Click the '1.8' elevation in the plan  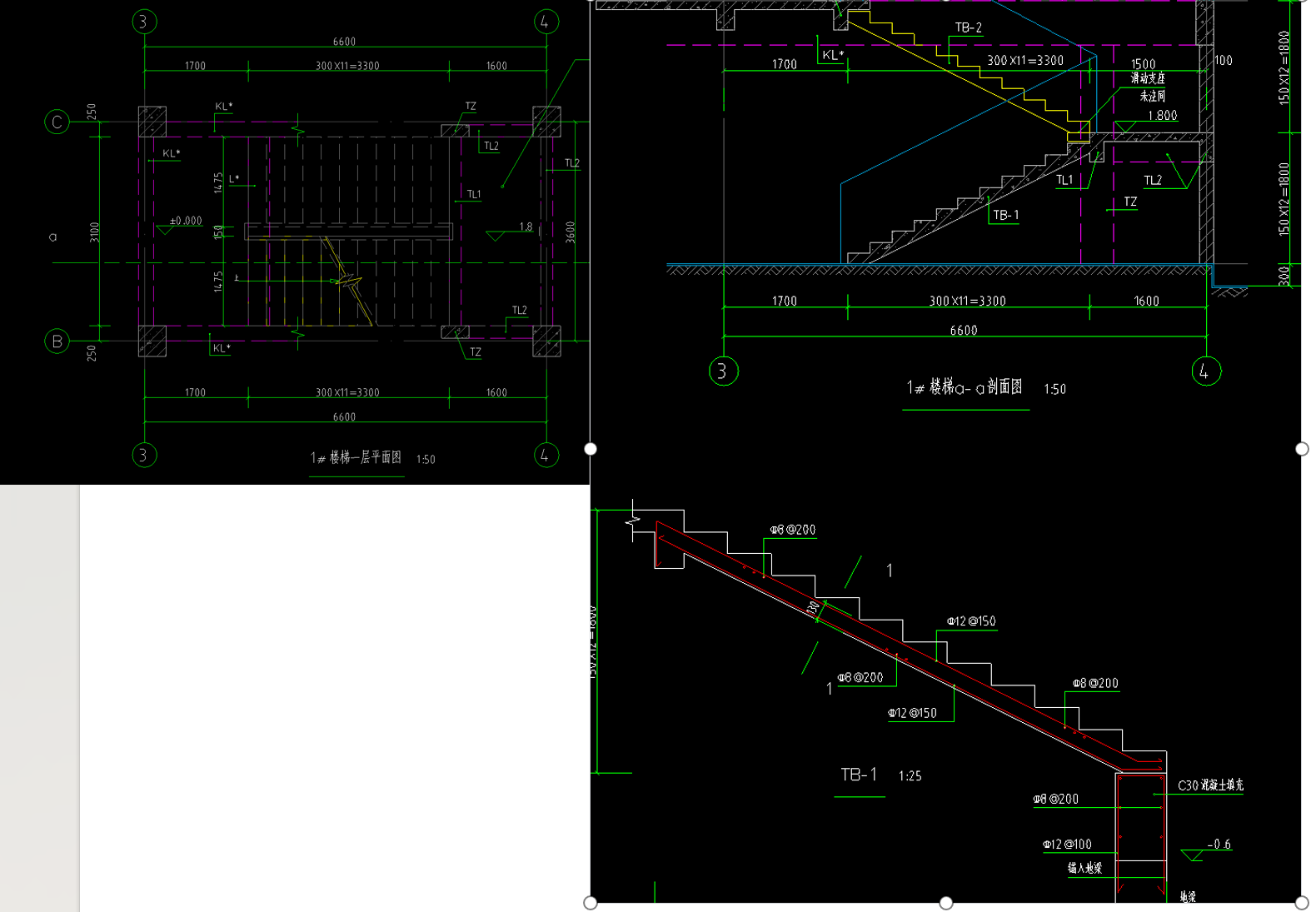[x=526, y=227]
